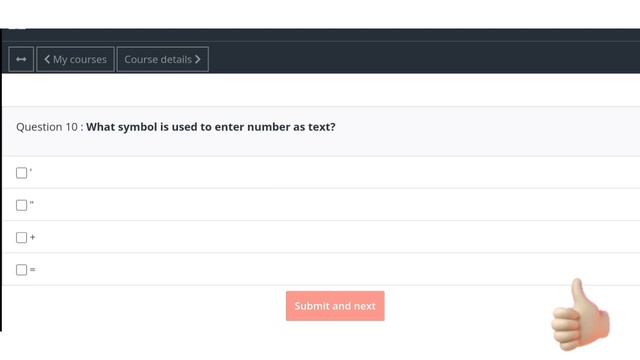
Task: Go back to My courses
Action: [75, 60]
